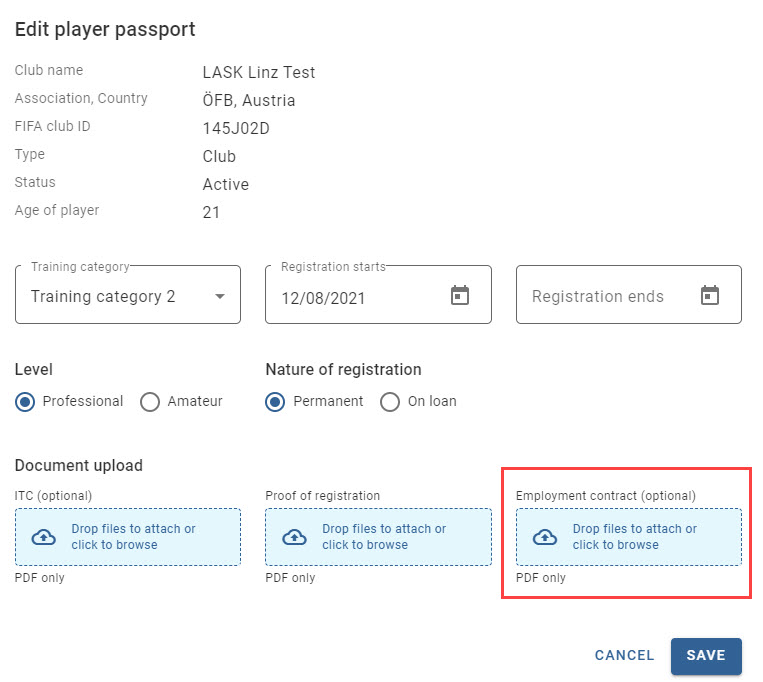The width and height of the screenshot is (763, 682).
Task: Browse files for Employment contract upload
Action: [635, 537]
